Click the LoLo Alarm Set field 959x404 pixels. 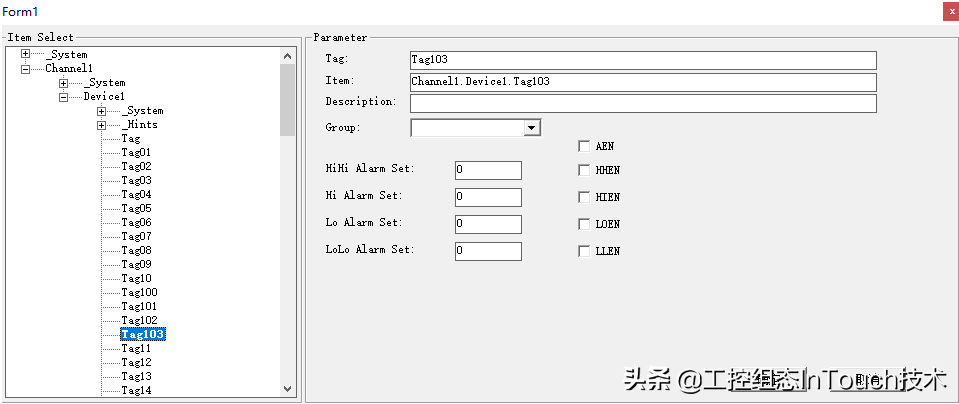[x=488, y=251]
